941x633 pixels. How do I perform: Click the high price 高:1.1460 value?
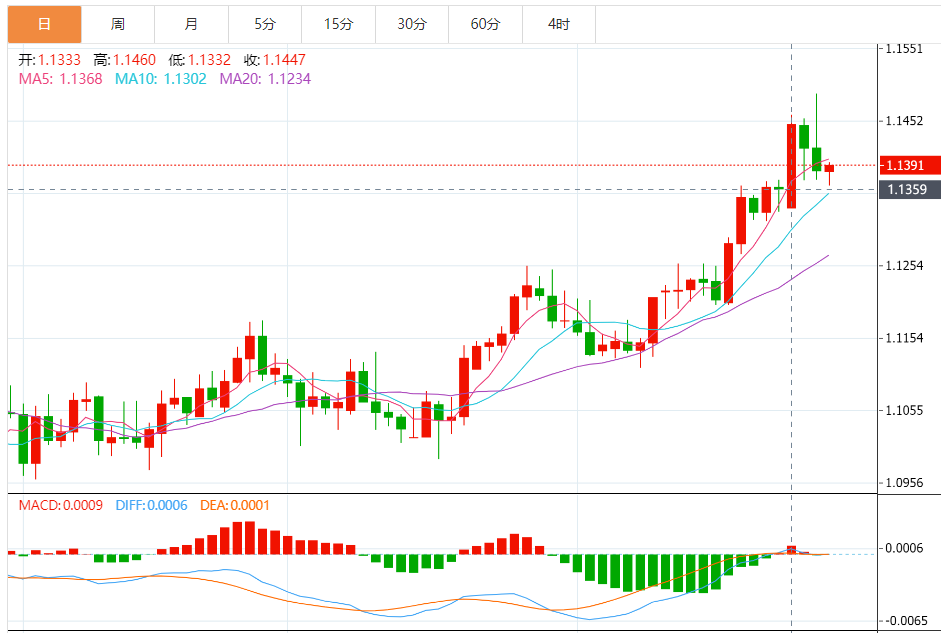point(124,60)
